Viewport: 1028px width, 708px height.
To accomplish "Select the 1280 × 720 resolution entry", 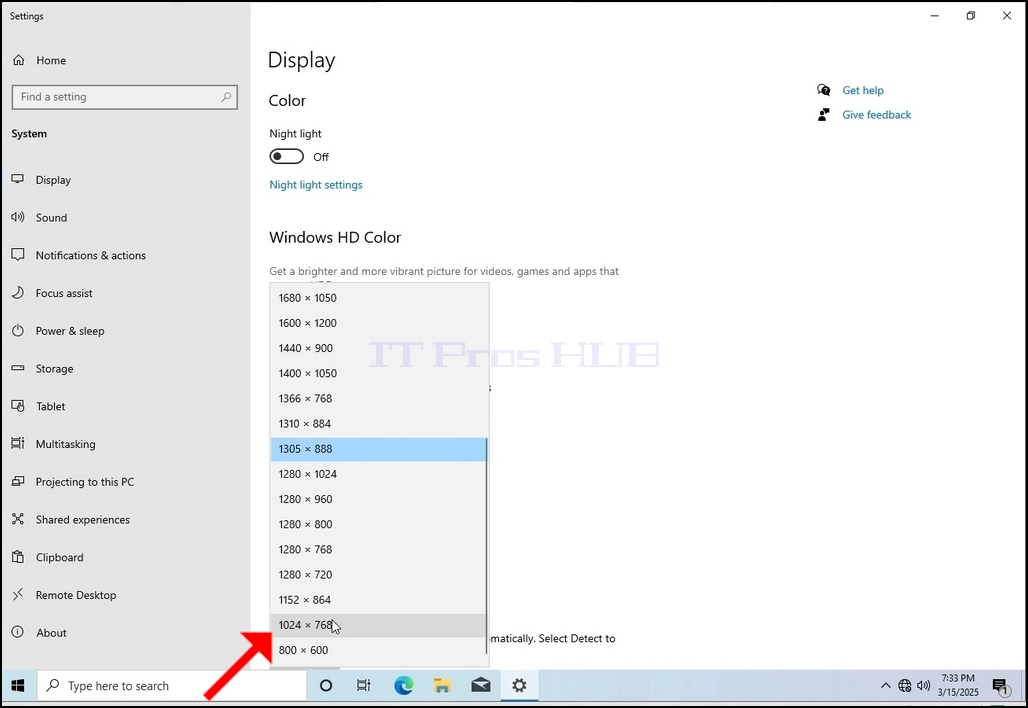I will coord(379,575).
